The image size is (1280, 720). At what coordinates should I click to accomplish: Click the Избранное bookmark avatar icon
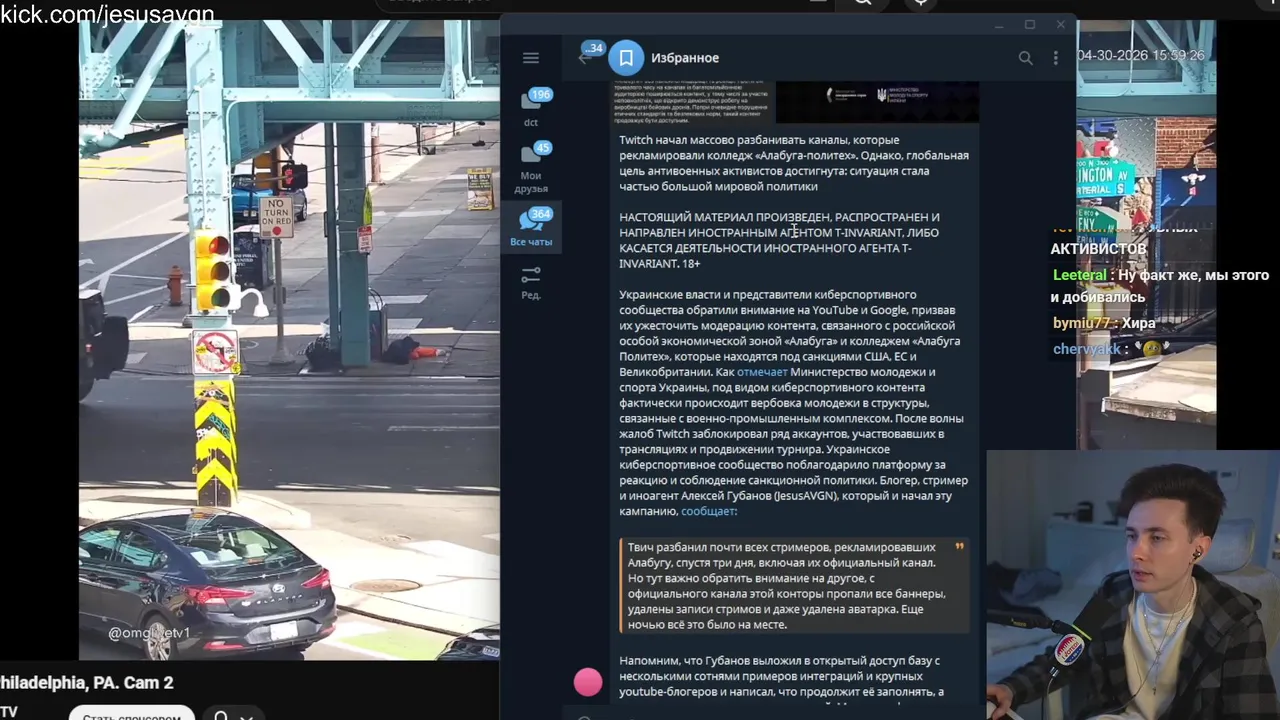point(626,58)
